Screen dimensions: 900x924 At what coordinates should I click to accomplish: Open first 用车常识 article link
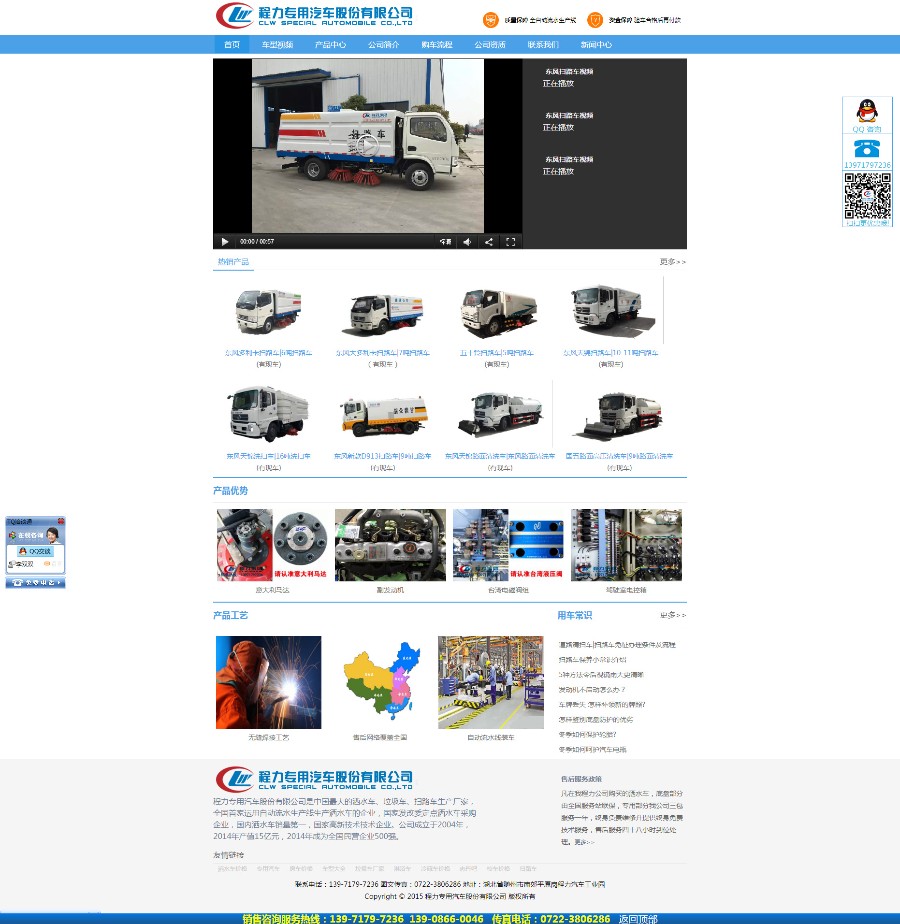tap(617, 645)
